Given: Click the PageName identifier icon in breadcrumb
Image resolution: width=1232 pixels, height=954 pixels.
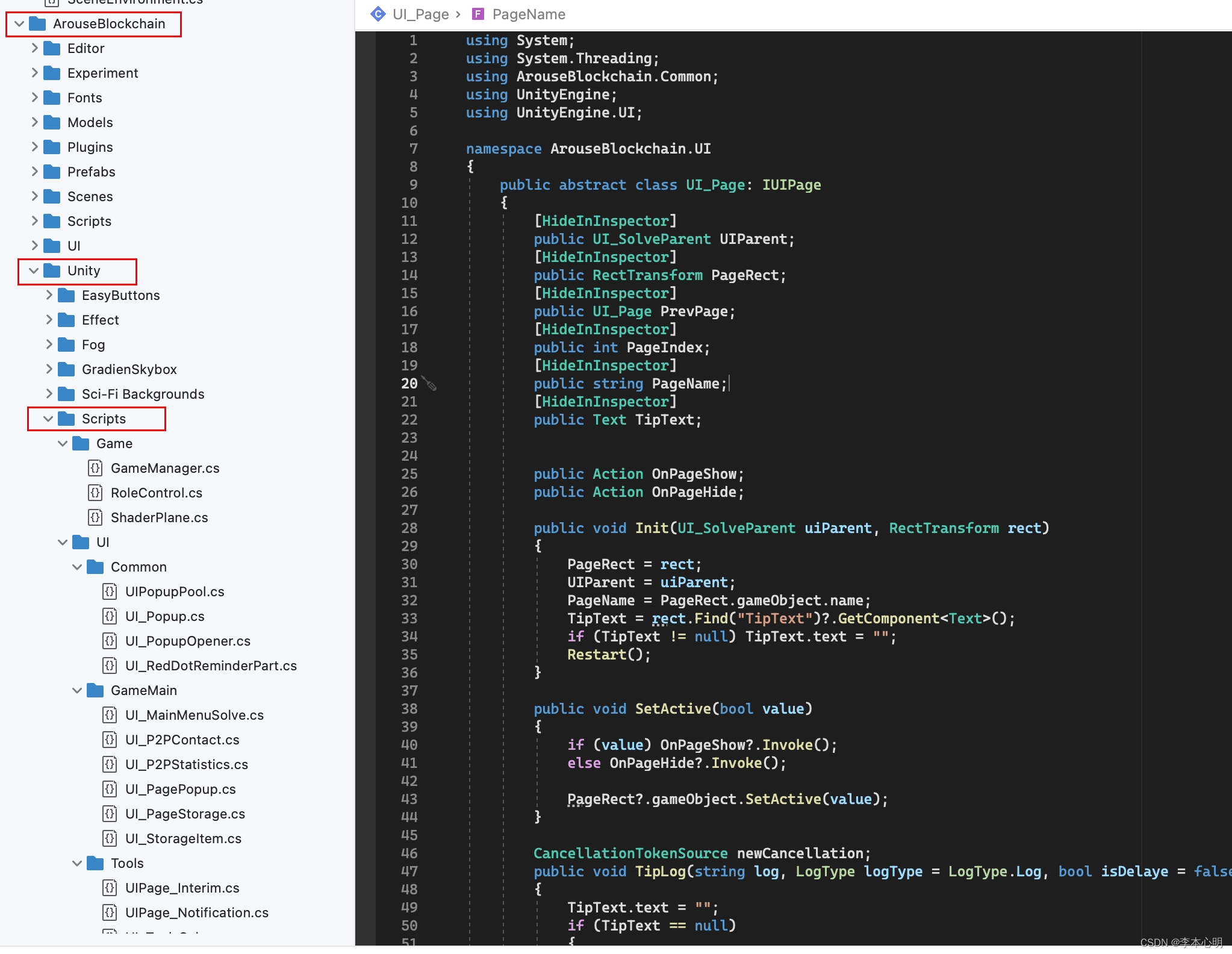Looking at the screenshot, I should tap(479, 14).
